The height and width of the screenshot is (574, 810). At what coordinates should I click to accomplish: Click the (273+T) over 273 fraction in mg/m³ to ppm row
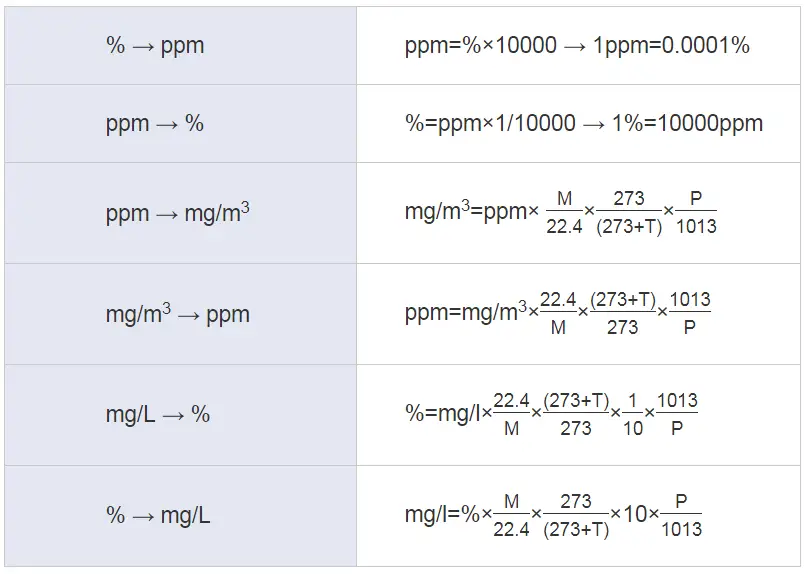coord(622,313)
